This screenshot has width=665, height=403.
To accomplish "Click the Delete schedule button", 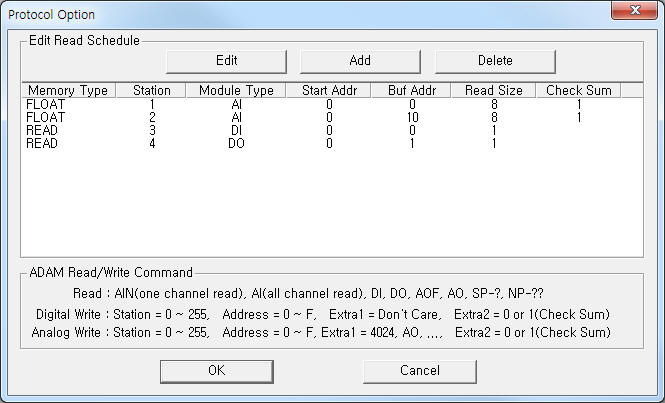I will 495,61.
